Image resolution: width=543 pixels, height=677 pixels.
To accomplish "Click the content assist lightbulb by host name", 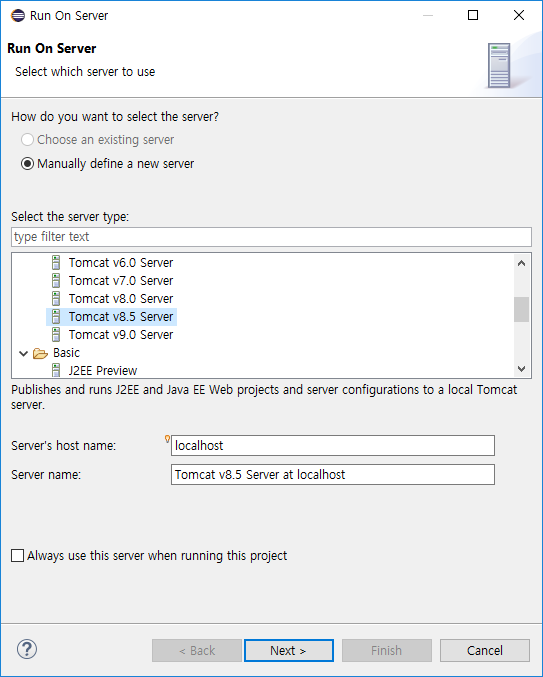I will tap(167, 439).
